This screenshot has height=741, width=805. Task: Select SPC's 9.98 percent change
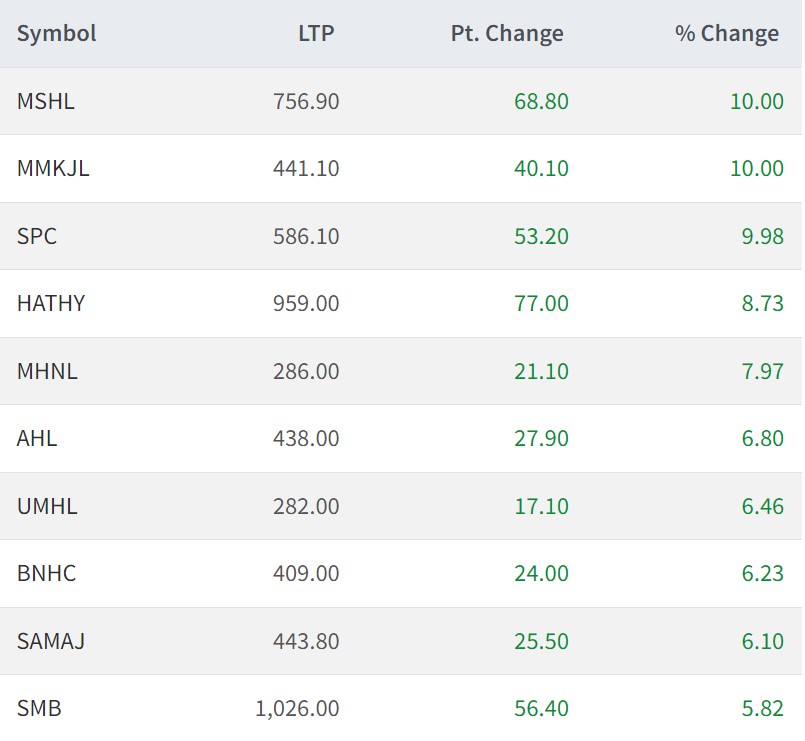(762, 236)
